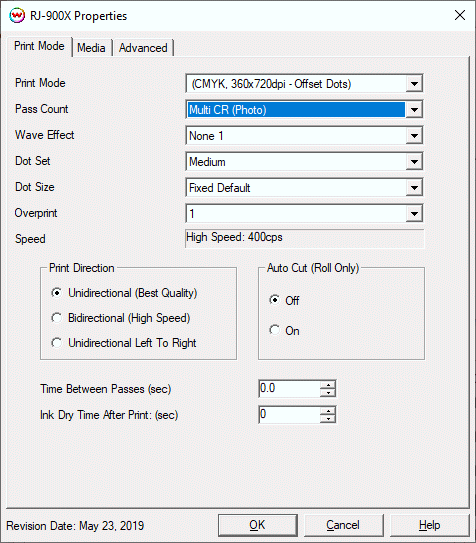This screenshot has width=476, height=543.
Task: Click the Help button
Action: pos(429,525)
